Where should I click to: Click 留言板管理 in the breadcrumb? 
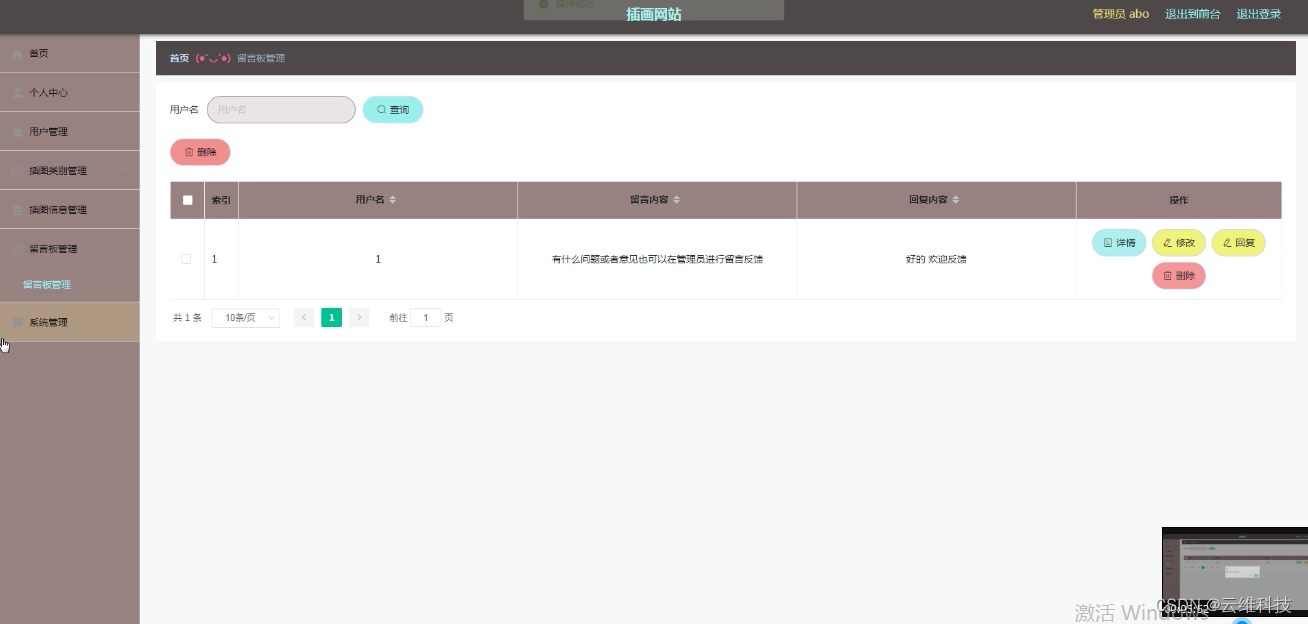(x=261, y=58)
